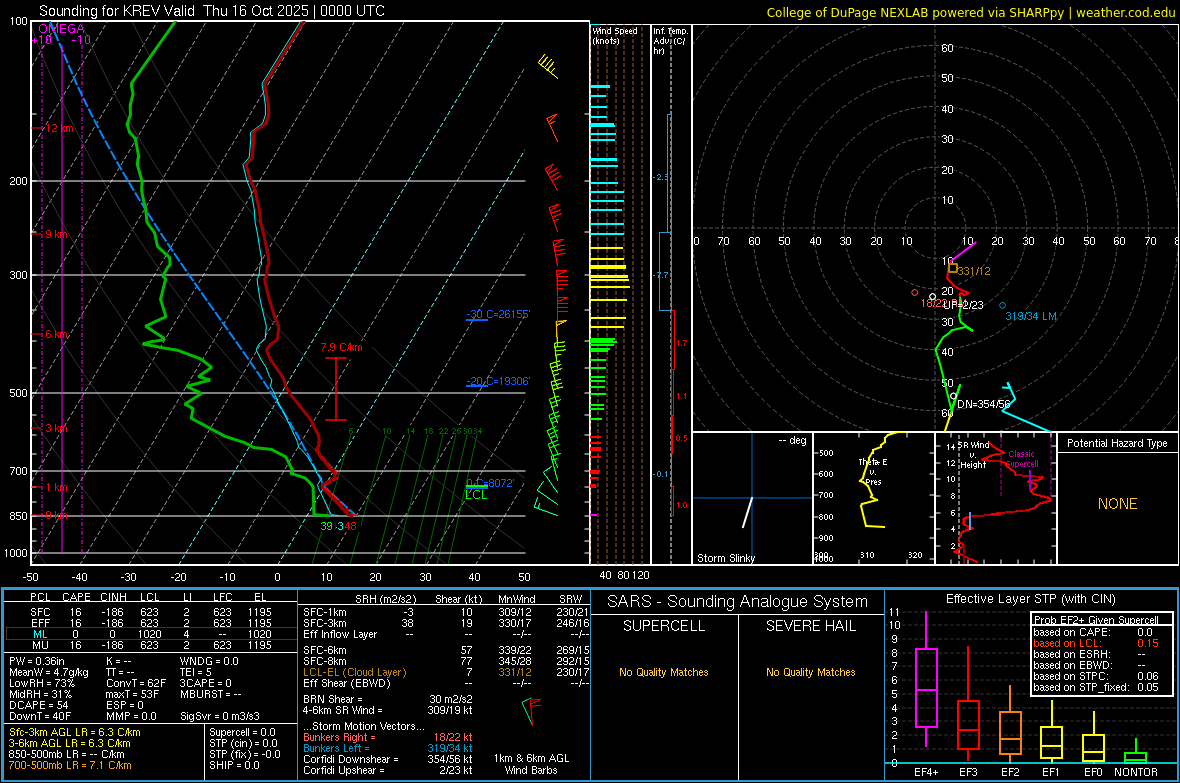Click the 1km & 6km AGL wind barb glyph
The height and width of the screenshot is (783, 1180).
pos(531,711)
